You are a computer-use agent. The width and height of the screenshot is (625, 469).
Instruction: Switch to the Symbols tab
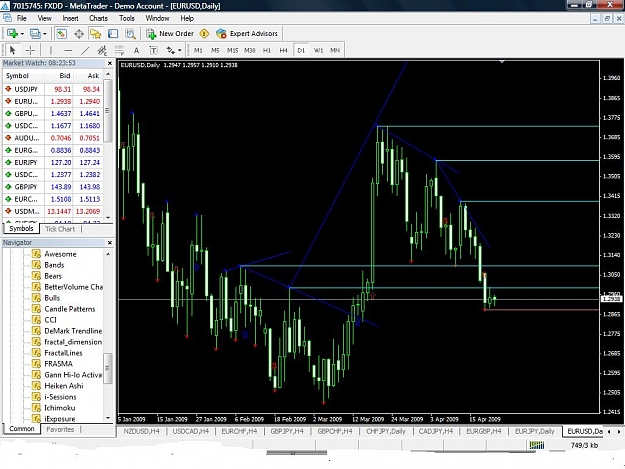[x=22, y=229]
